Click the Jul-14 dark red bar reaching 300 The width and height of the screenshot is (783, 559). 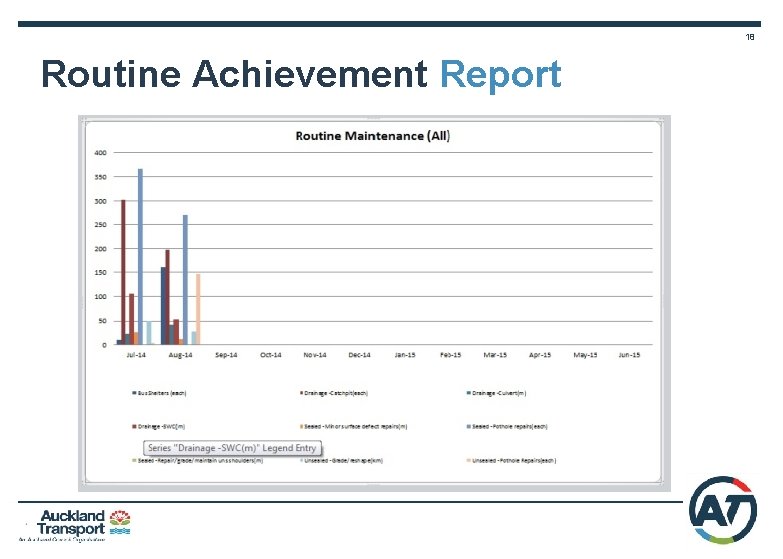(x=123, y=272)
